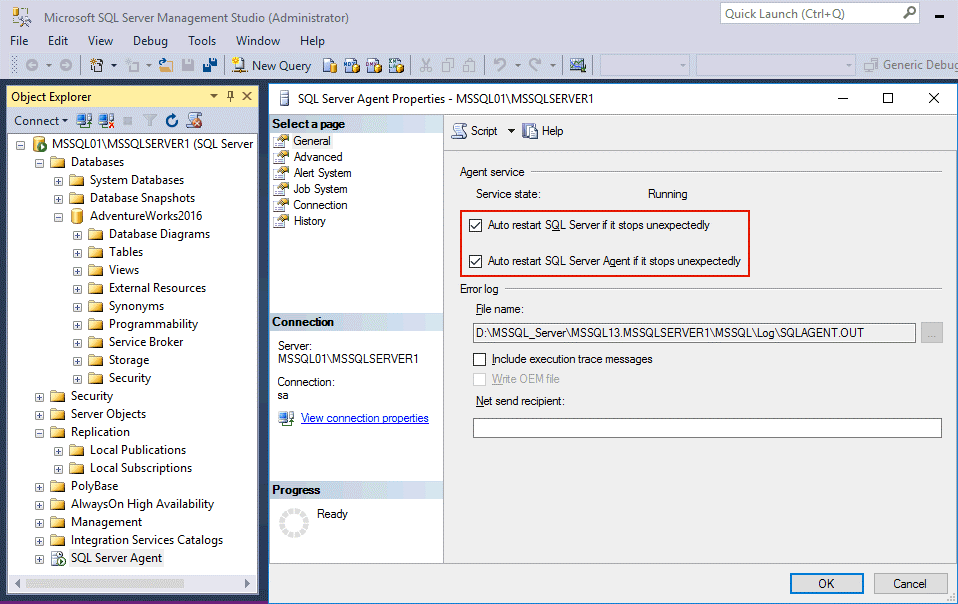Open the Script dropdown menu

click(512, 130)
